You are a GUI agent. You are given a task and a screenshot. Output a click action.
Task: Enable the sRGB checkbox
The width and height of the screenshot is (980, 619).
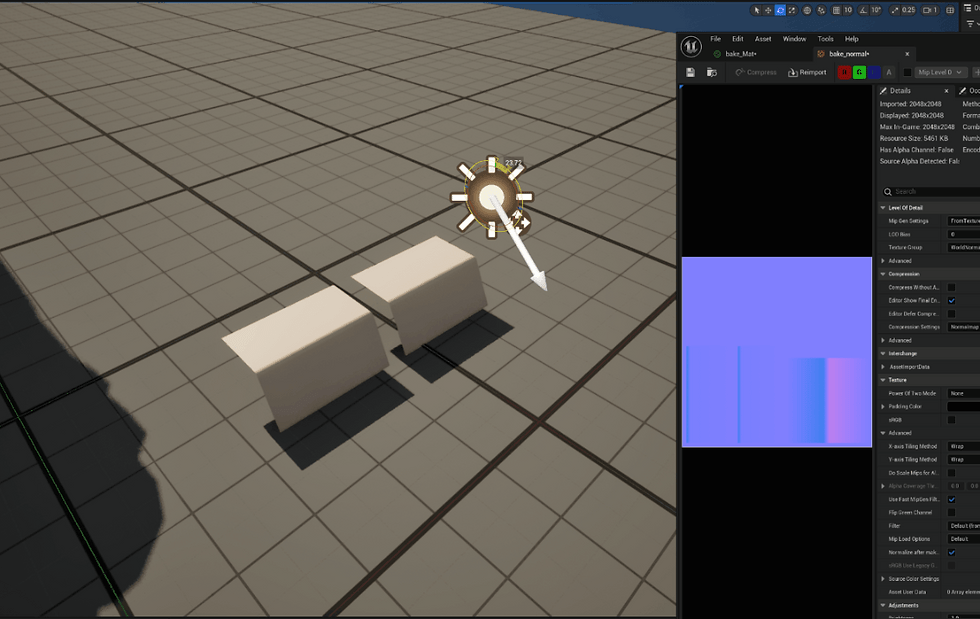[951, 420]
